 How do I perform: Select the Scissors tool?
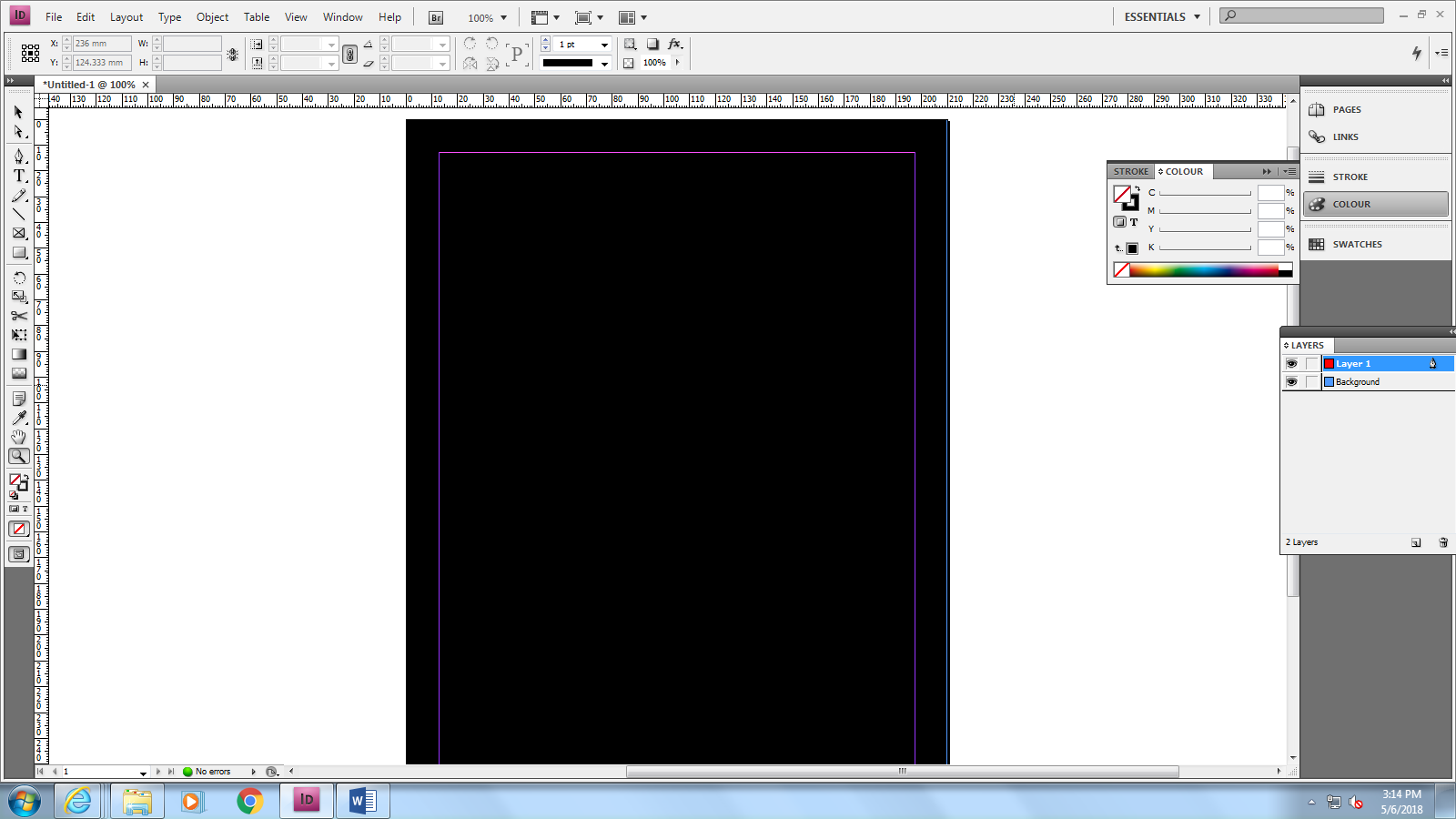point(18,316)
